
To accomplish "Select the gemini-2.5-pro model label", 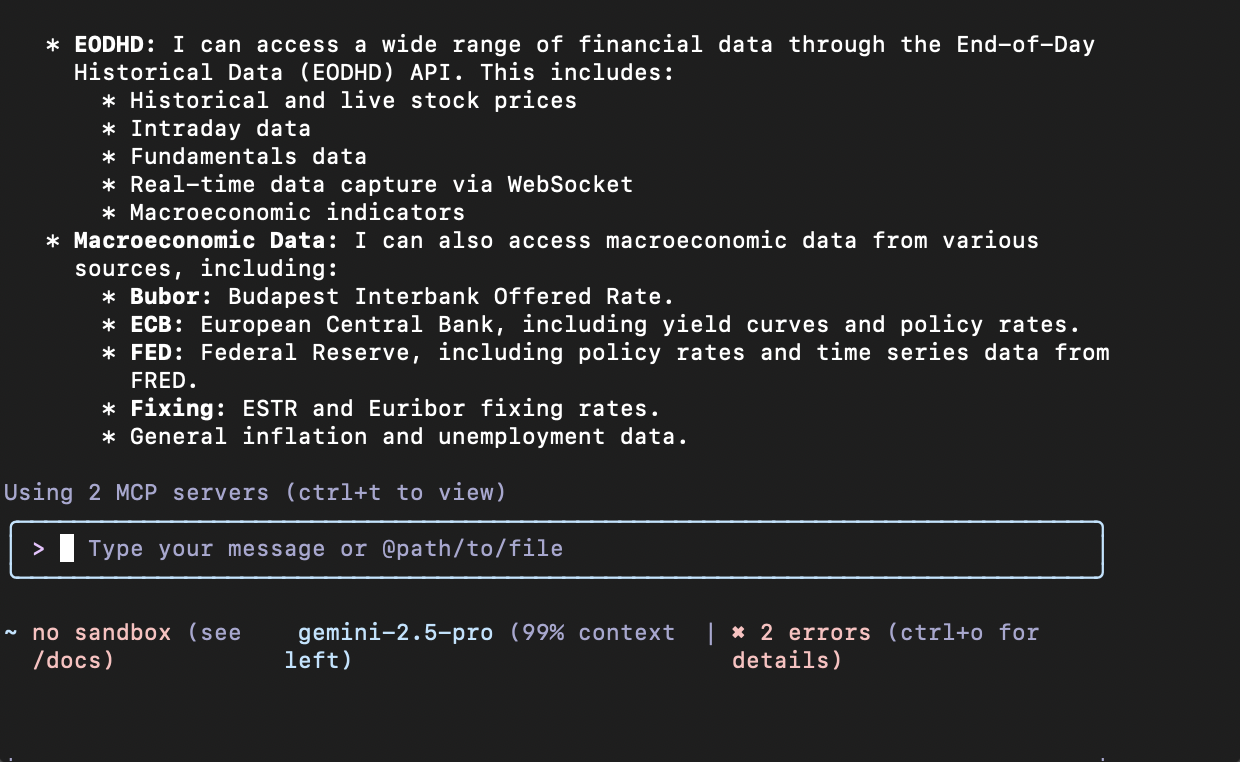I will pos(395,632).
